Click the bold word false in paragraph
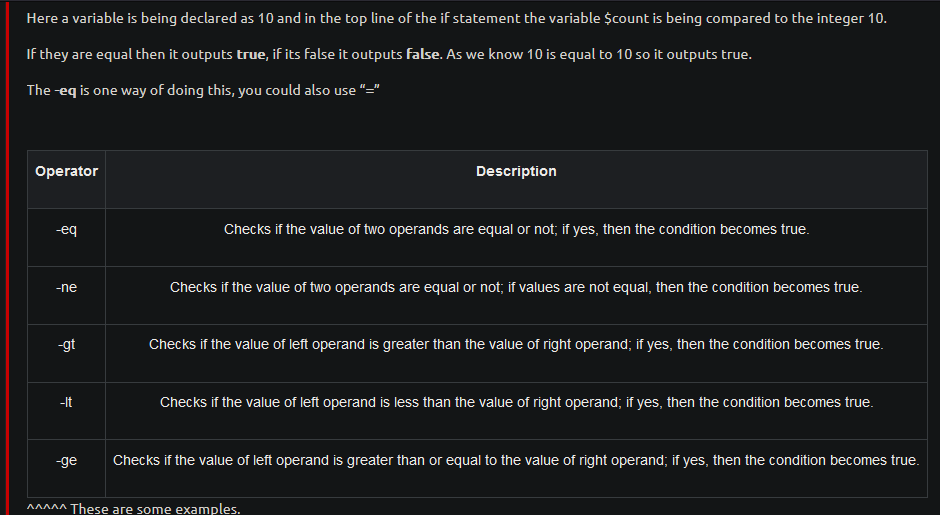 click(423, 55)
